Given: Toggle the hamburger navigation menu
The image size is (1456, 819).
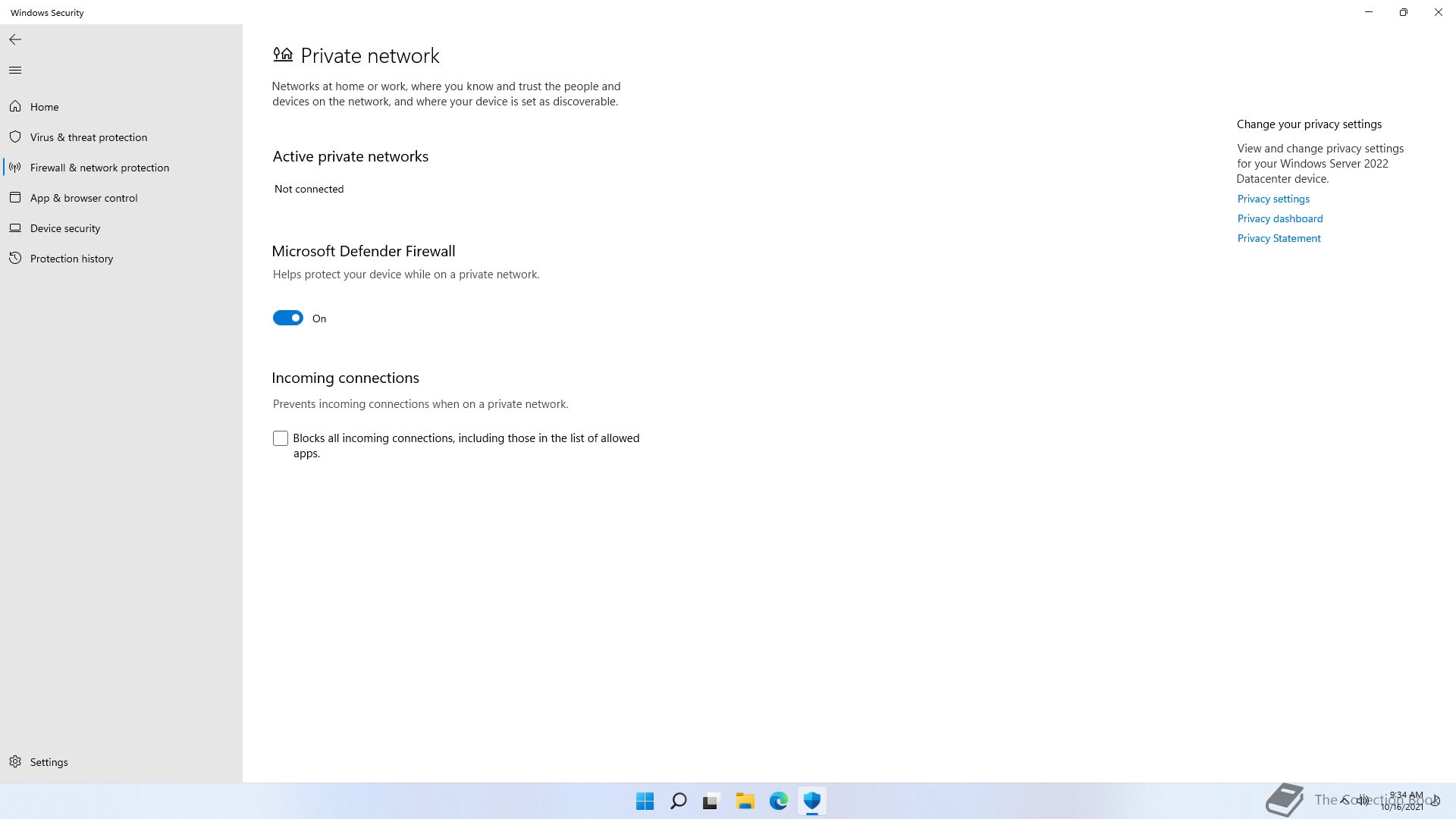Looking at the screenshot, I should click(15, 71).
